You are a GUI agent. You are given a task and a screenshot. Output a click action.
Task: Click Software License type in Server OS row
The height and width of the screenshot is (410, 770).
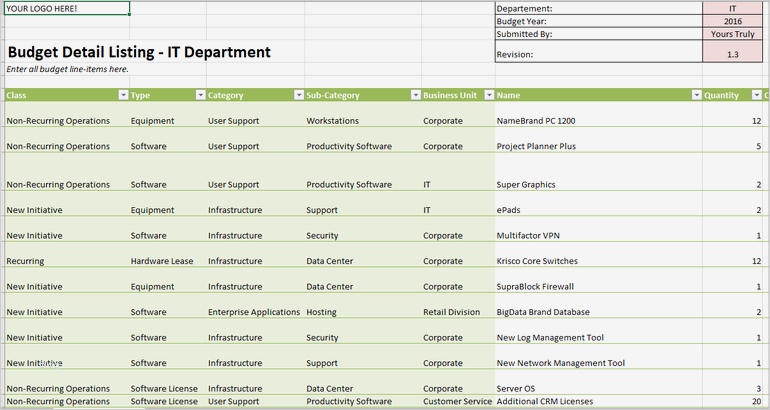pos(168,383)
